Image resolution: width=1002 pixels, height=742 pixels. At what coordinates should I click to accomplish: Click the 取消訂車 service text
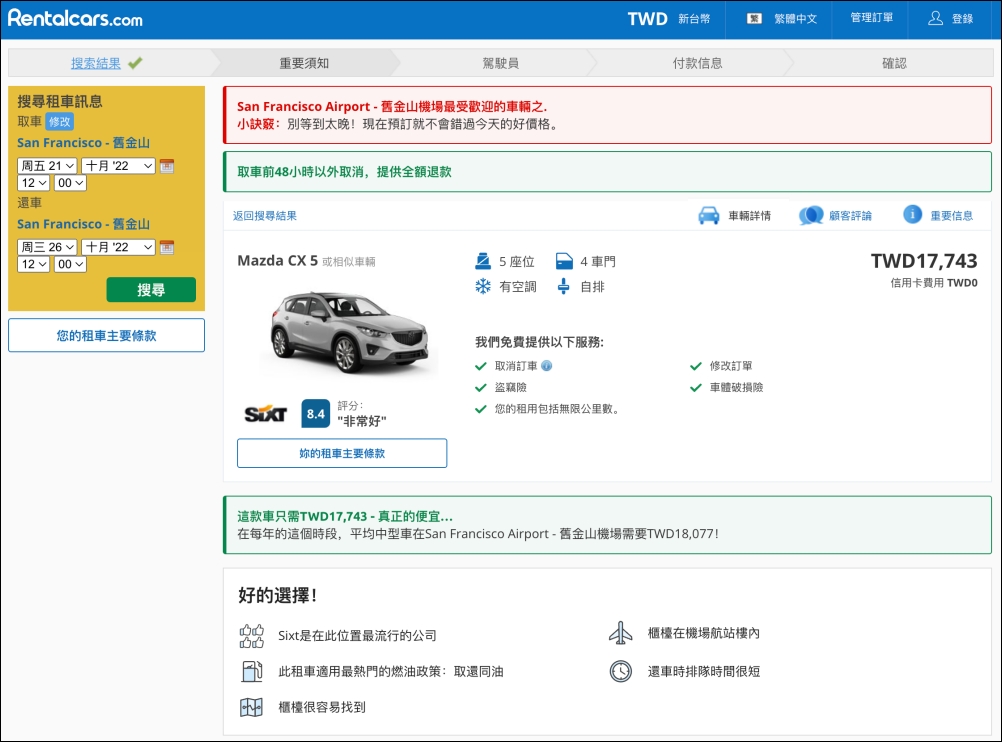tap(516, 366)
